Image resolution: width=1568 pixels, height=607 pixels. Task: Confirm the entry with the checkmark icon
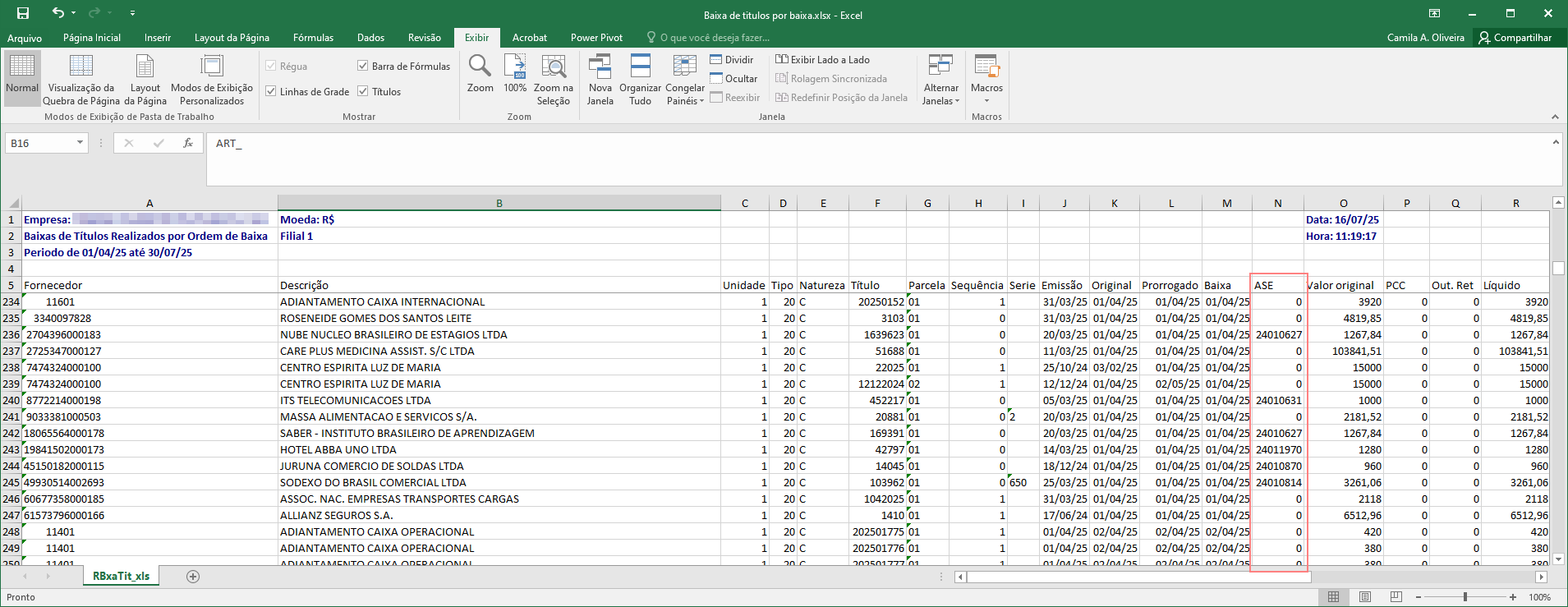(159, 143)
